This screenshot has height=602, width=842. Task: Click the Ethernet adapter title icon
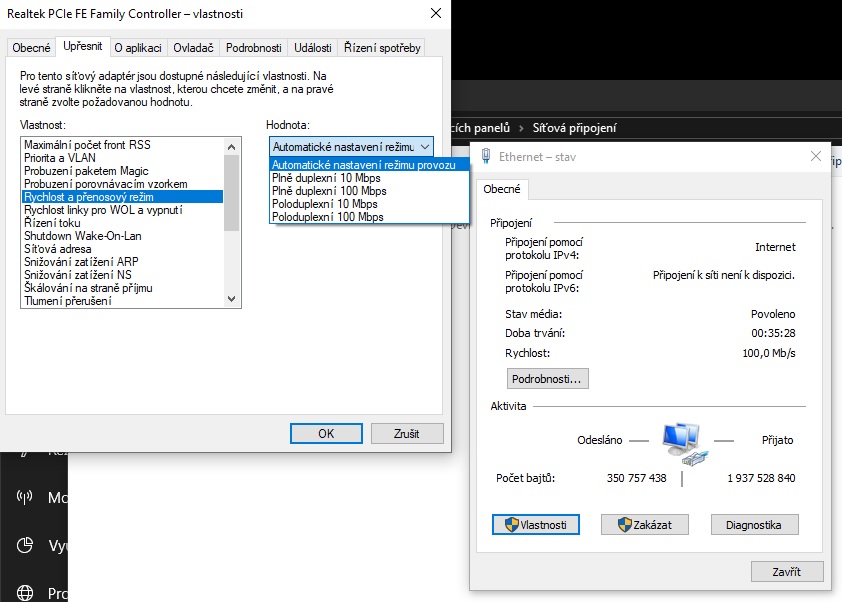pyautogui.click(x=486, y=156)
